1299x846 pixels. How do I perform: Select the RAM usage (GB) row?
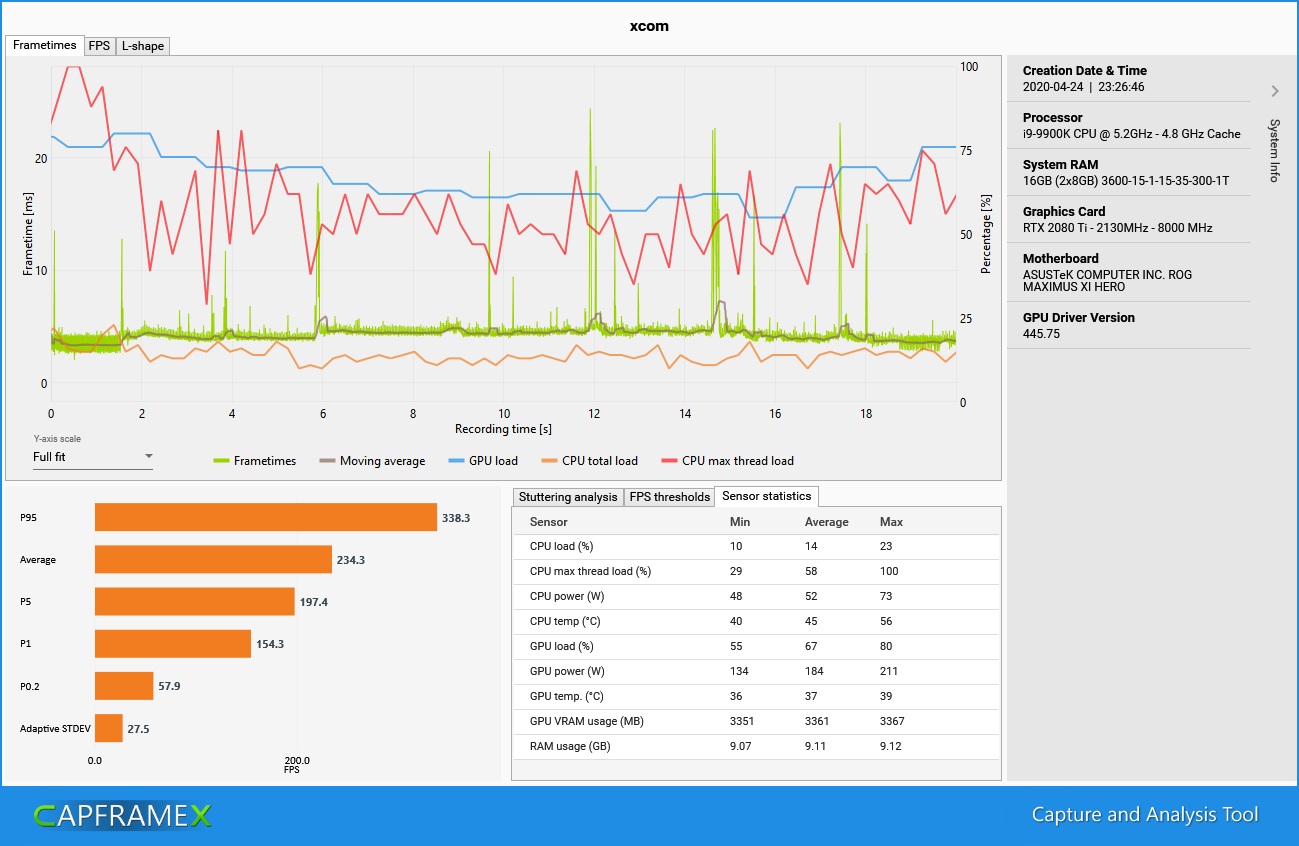[x=756, y=746]
